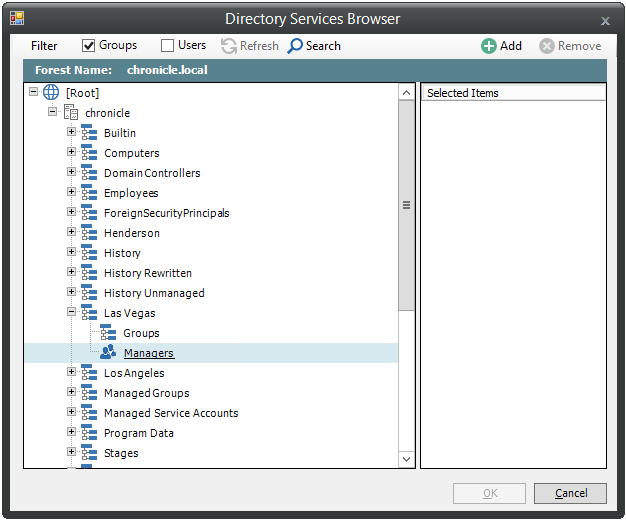This screenshot has height=520, width=626.
Task: Click the green Add plus icon
Action: 489,46
